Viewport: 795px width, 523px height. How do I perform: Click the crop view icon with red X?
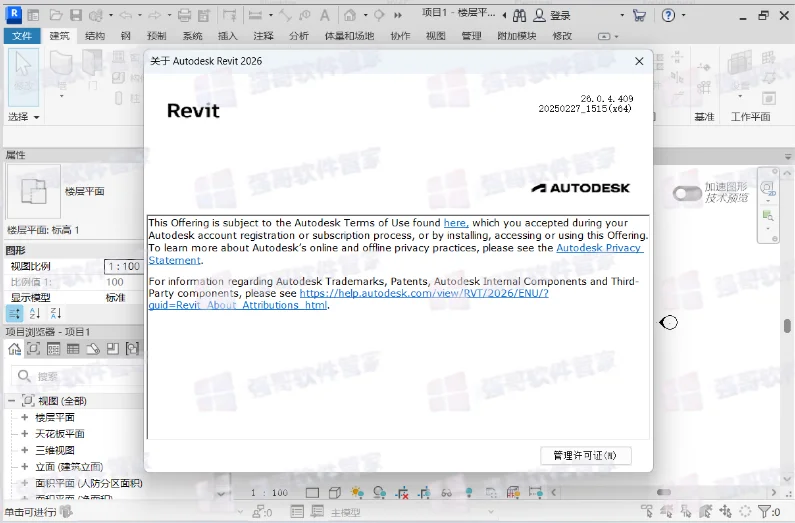[402, 492]
